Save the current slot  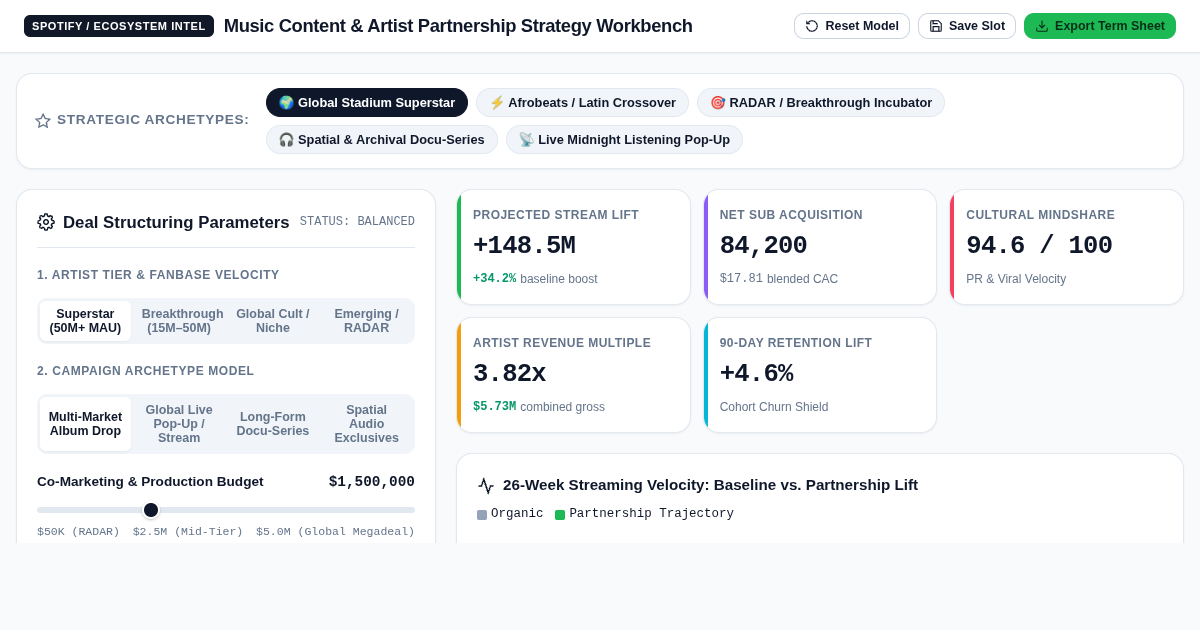967,26
